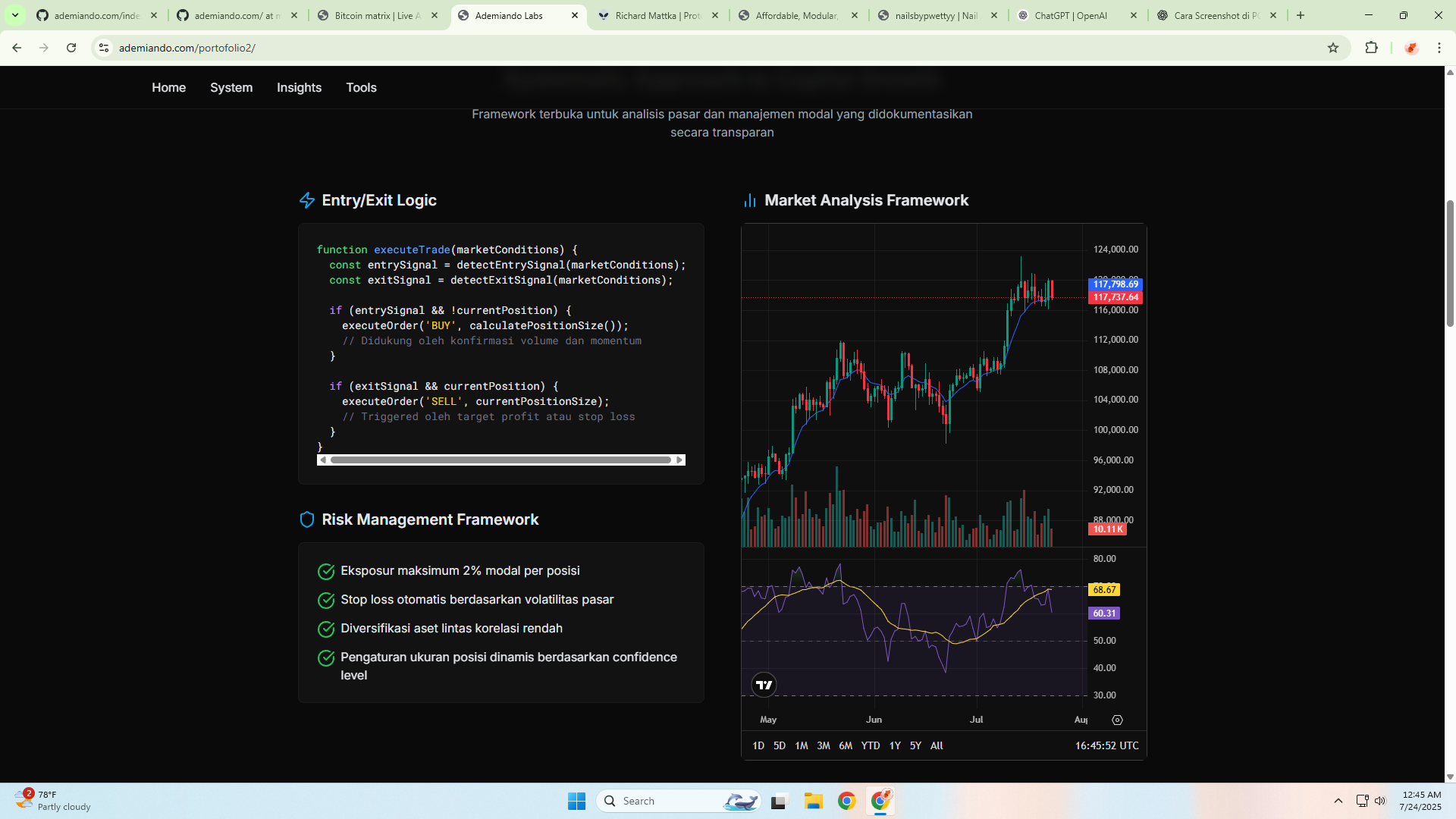Open new browser tab
Screen dimensions: 1456x819
[1301, 15]
